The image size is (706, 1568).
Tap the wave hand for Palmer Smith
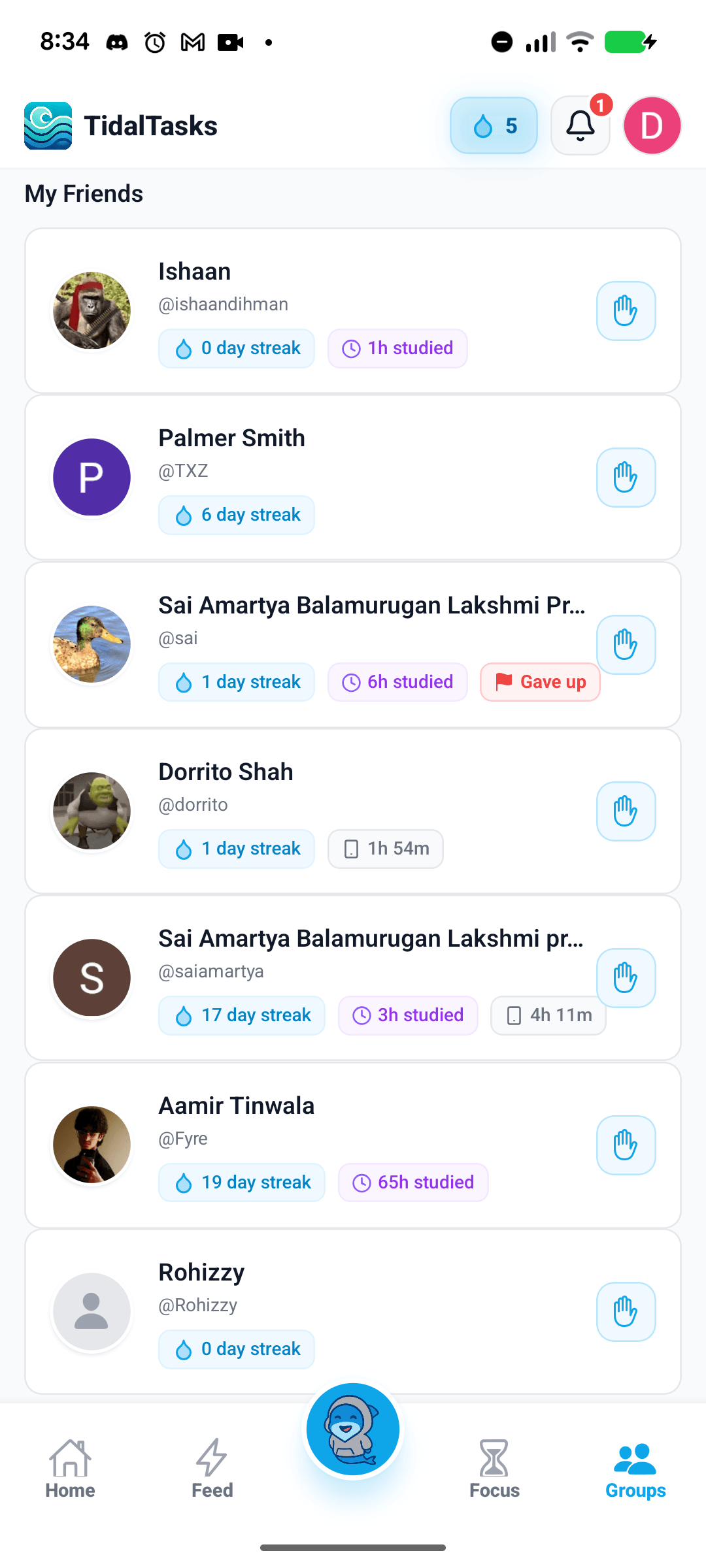[626, 478]
